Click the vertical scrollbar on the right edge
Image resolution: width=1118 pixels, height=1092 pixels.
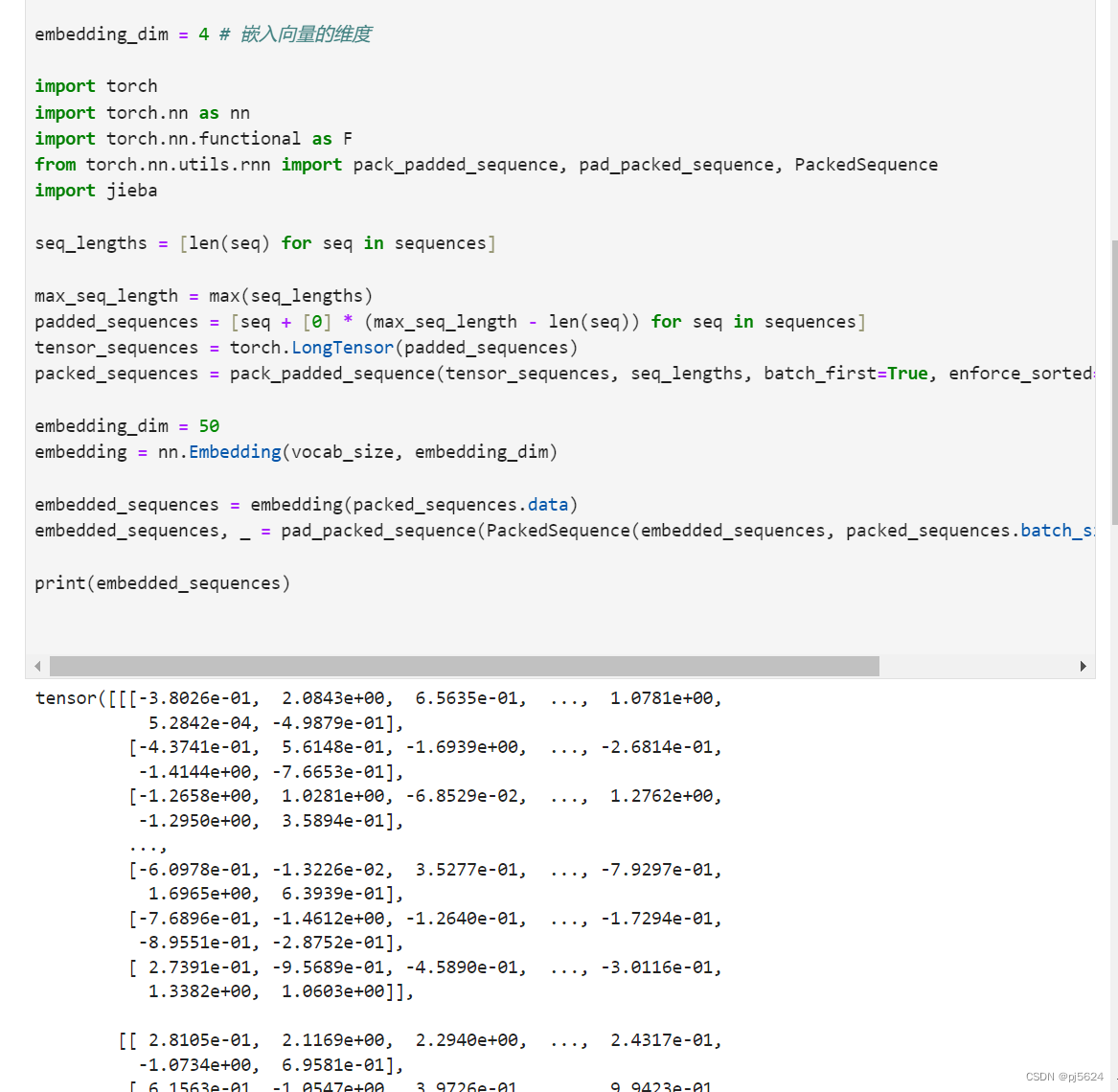click(1112, 383)
